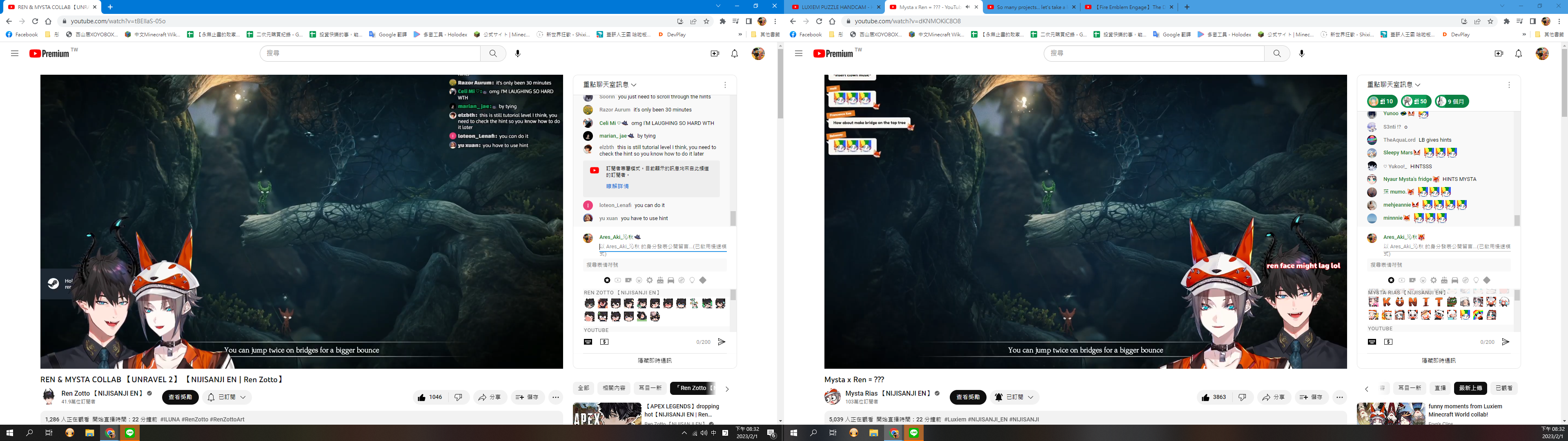Open tab search chevron in left Chrome window
Viewport: 1568px width, 441px height.
tap(718, 6)
